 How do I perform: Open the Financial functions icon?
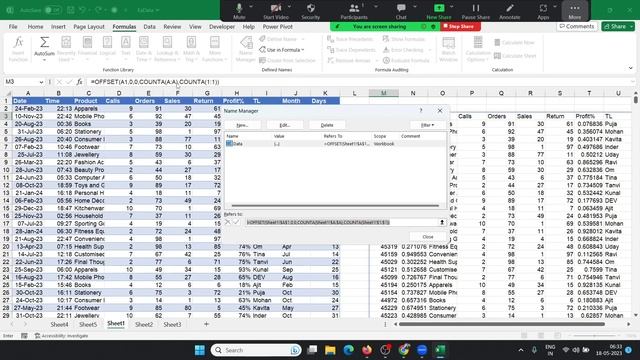pyautogui.click(x=87, y=42)
